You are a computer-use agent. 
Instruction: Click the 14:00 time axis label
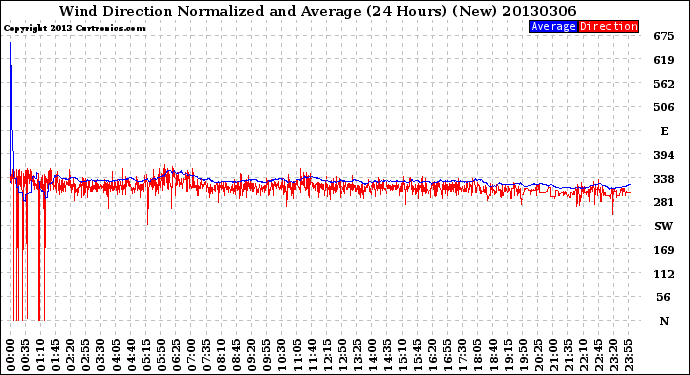[372, 355]
